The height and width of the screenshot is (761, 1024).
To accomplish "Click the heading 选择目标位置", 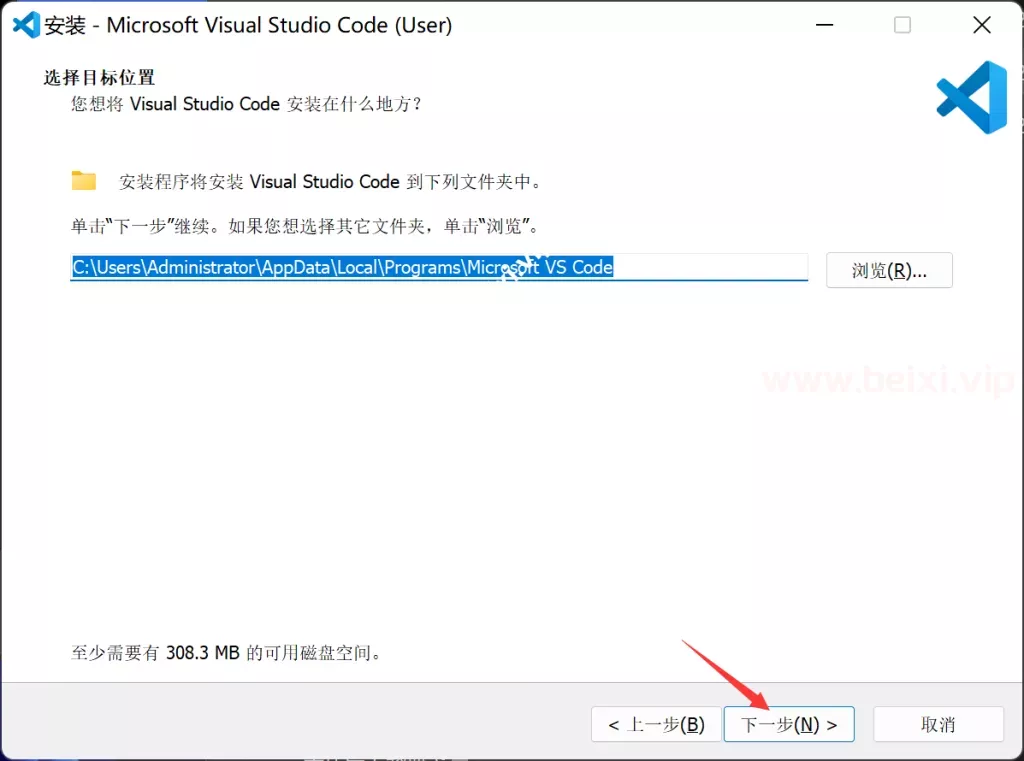I will pos(99,77).
